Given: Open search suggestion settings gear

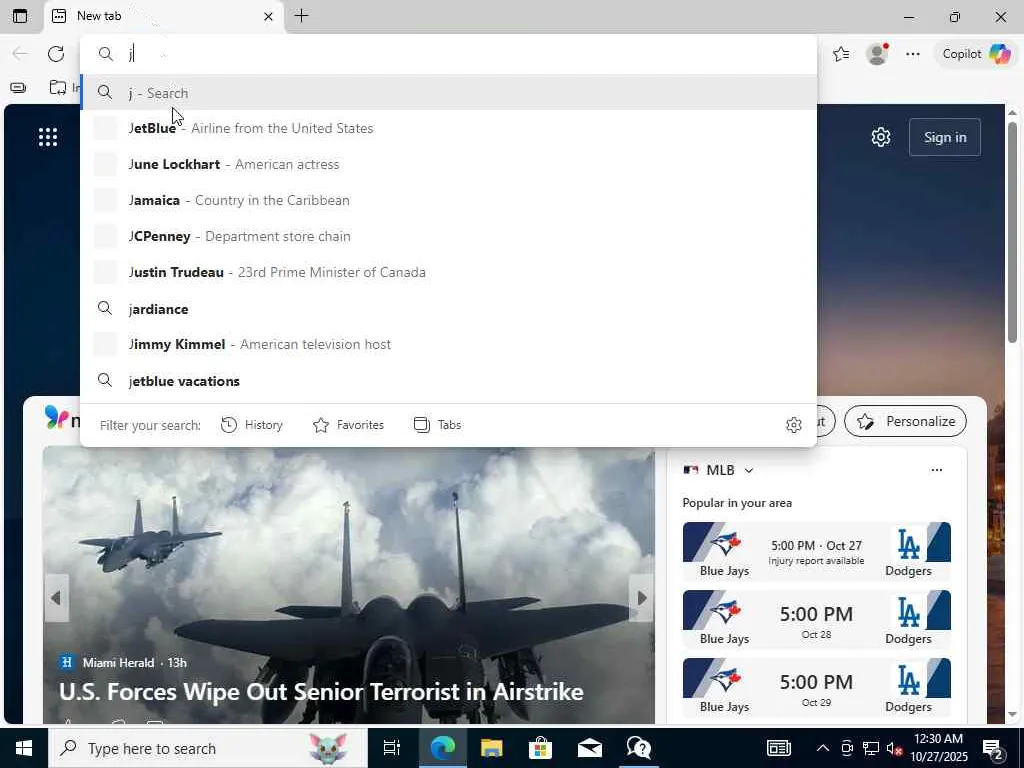Looking at the screenshot, I should pyautogui.click(x=793, y=425).
